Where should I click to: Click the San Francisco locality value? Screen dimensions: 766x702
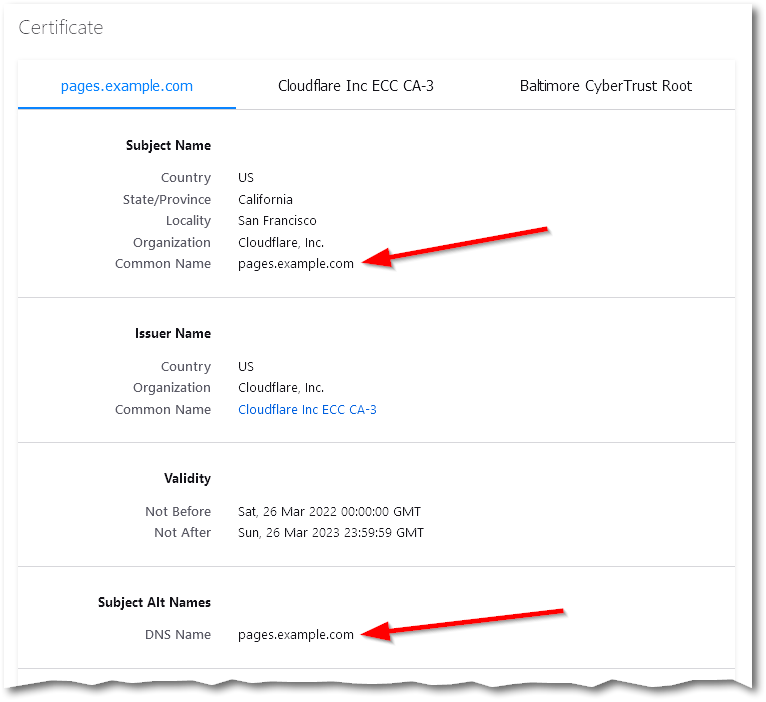coord(277,221)
